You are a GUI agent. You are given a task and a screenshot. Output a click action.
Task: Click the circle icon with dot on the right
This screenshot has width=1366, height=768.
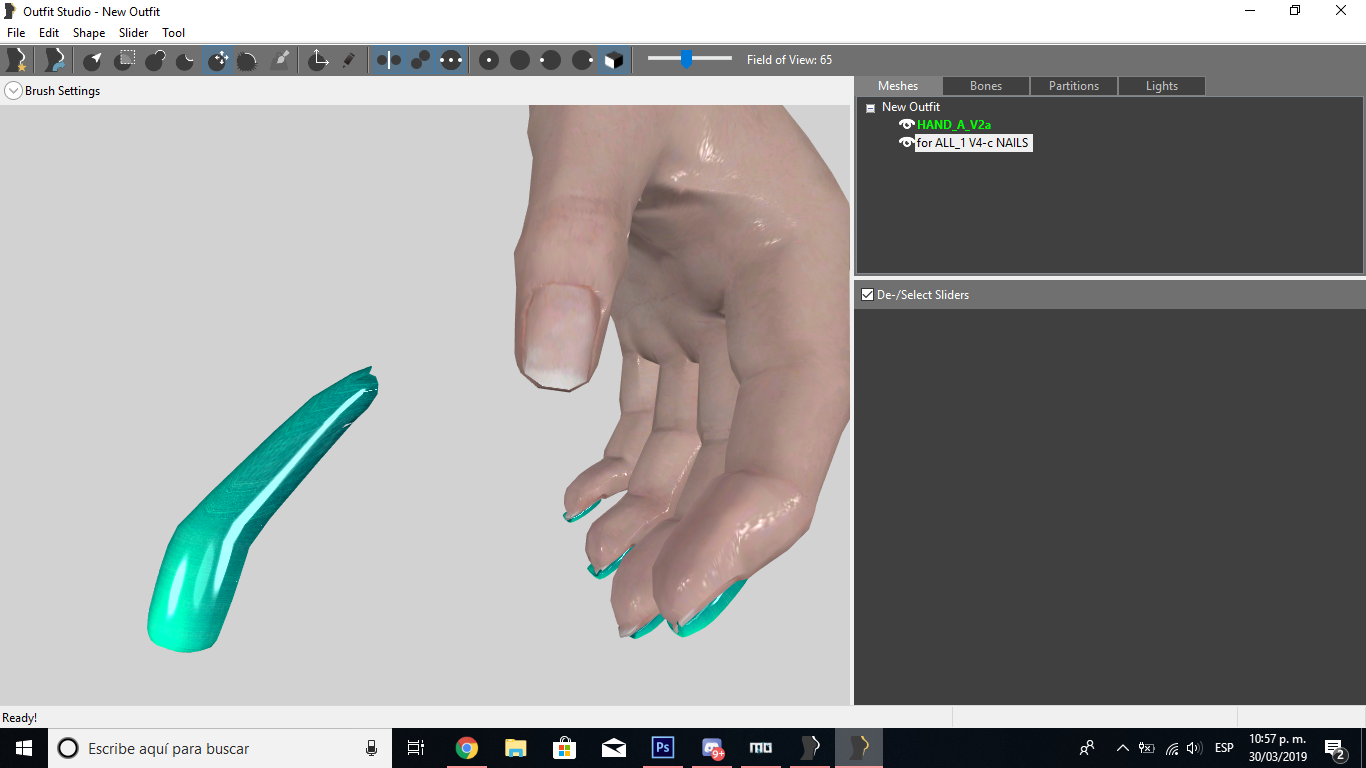point(582,60)
